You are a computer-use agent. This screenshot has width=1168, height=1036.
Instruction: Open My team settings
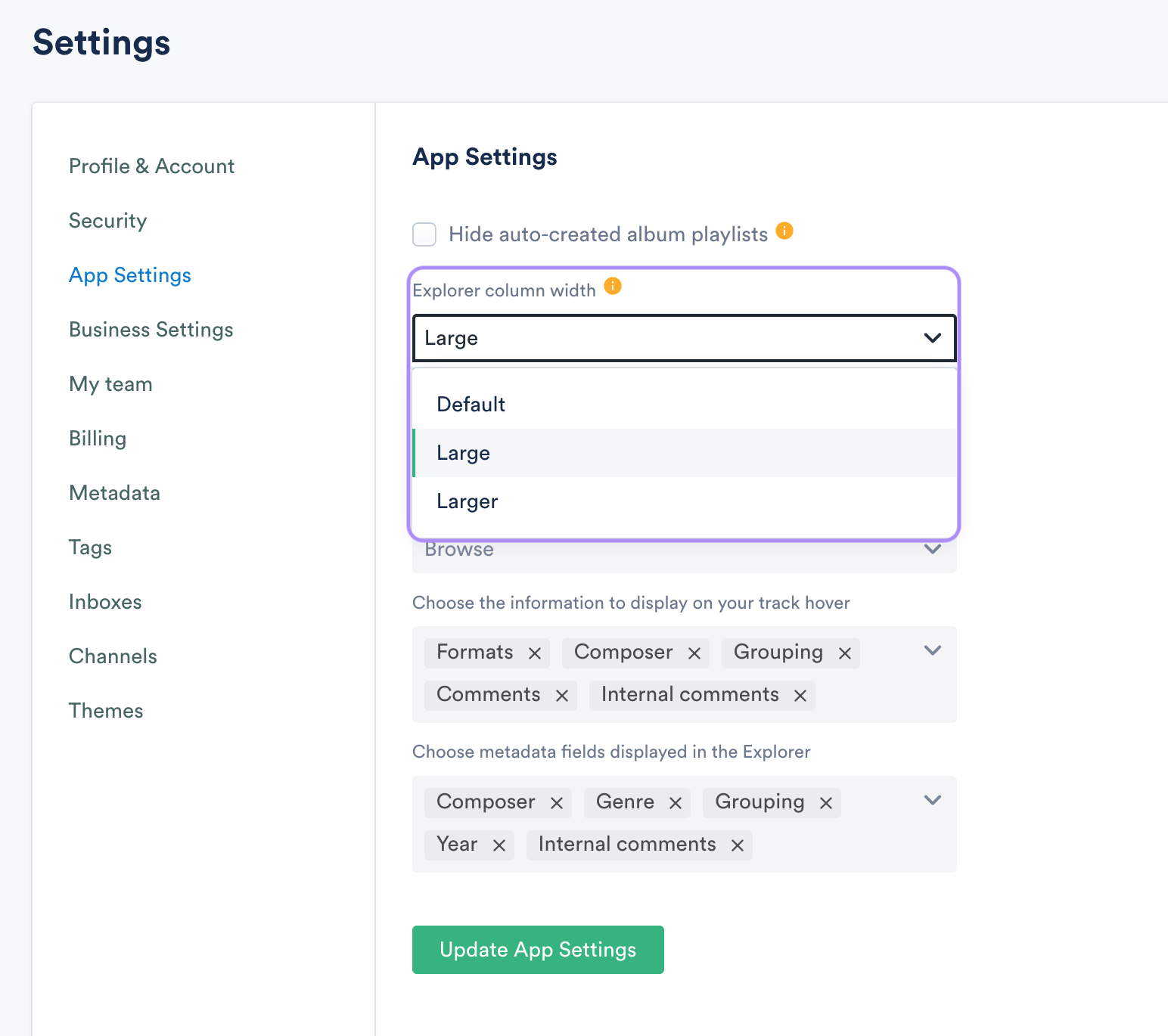pyautogui.click(x=110, y=384)
